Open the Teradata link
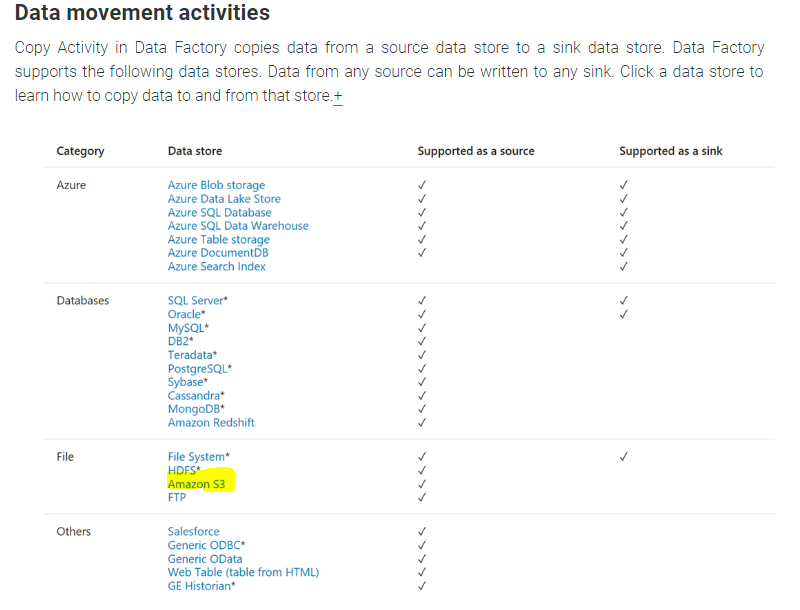The width and height of the screenshot is (800, 610). click(x=192, y=355)
